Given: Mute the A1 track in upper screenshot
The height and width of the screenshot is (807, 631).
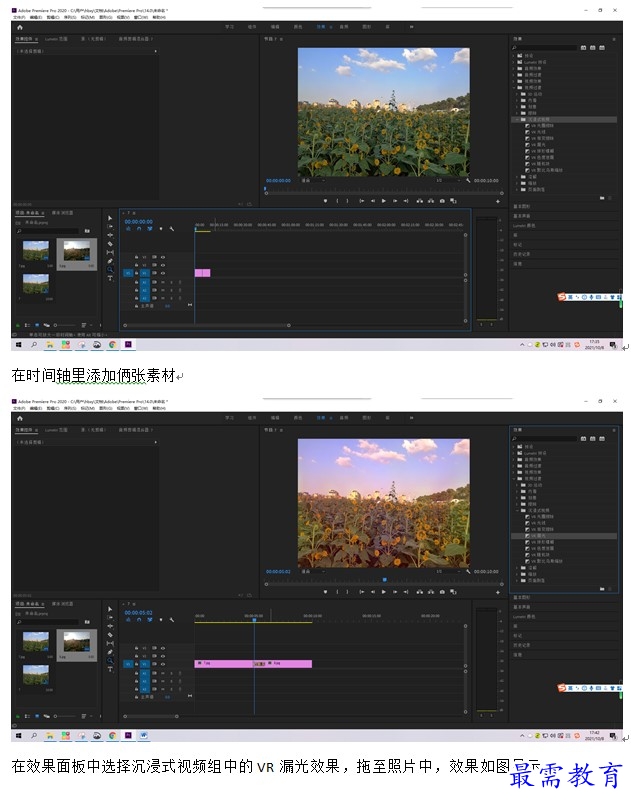Looking at the screenshot, I should (163, 282).
